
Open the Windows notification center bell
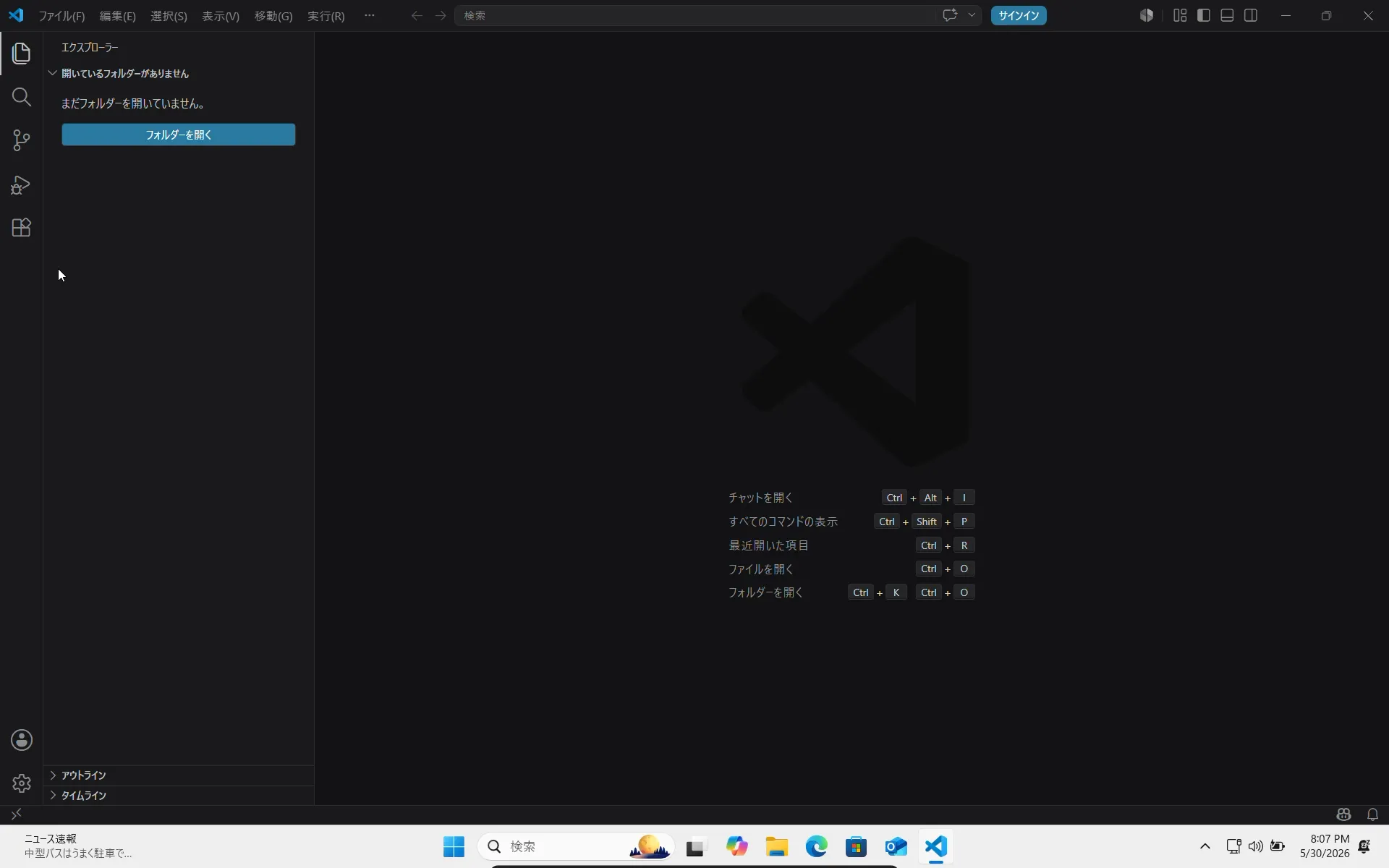point(1364,846)
